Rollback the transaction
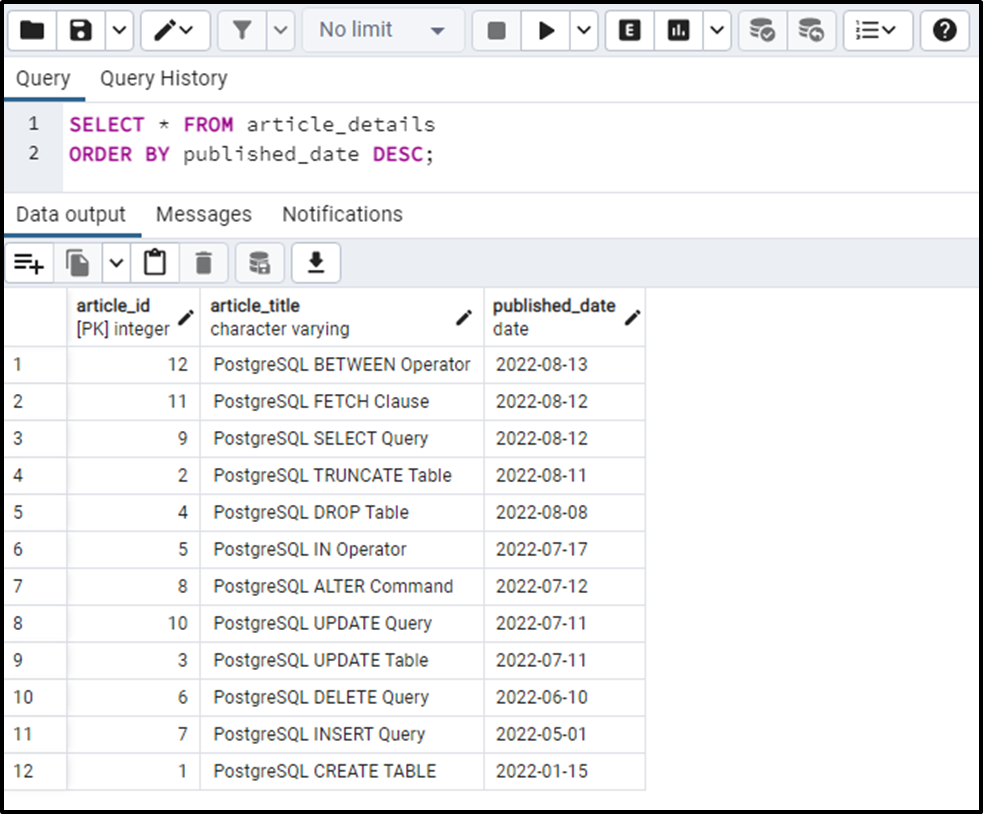983x814 pixels. click(811, 29)
